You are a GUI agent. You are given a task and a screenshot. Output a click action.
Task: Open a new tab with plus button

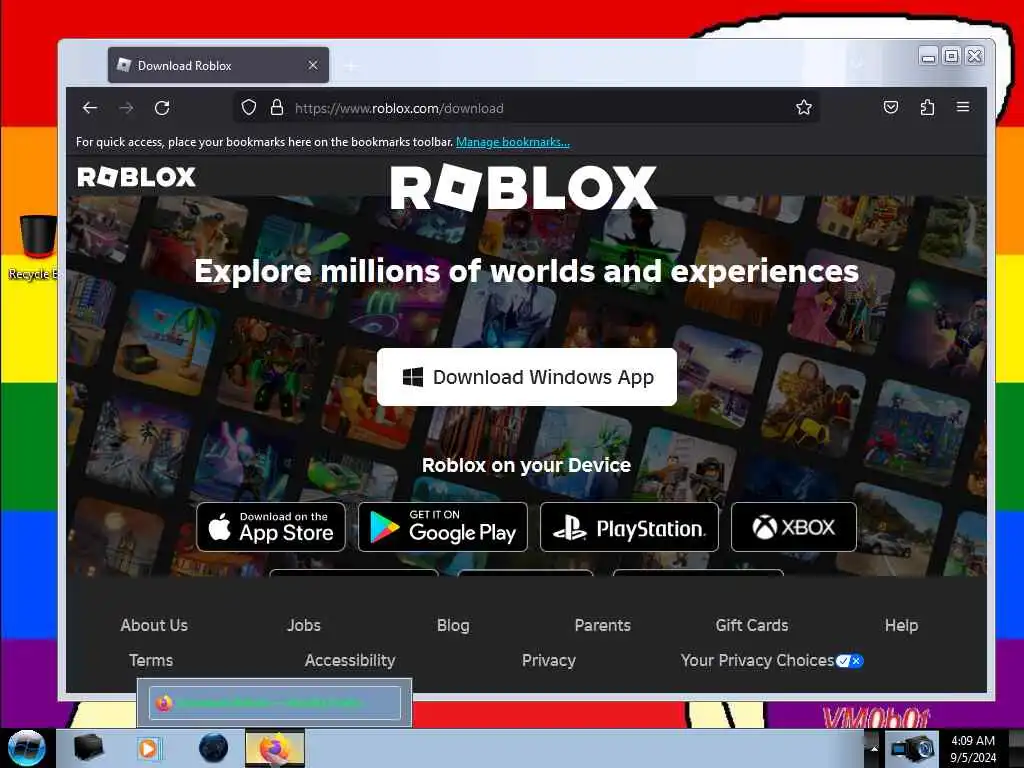(x=351, y=66)
